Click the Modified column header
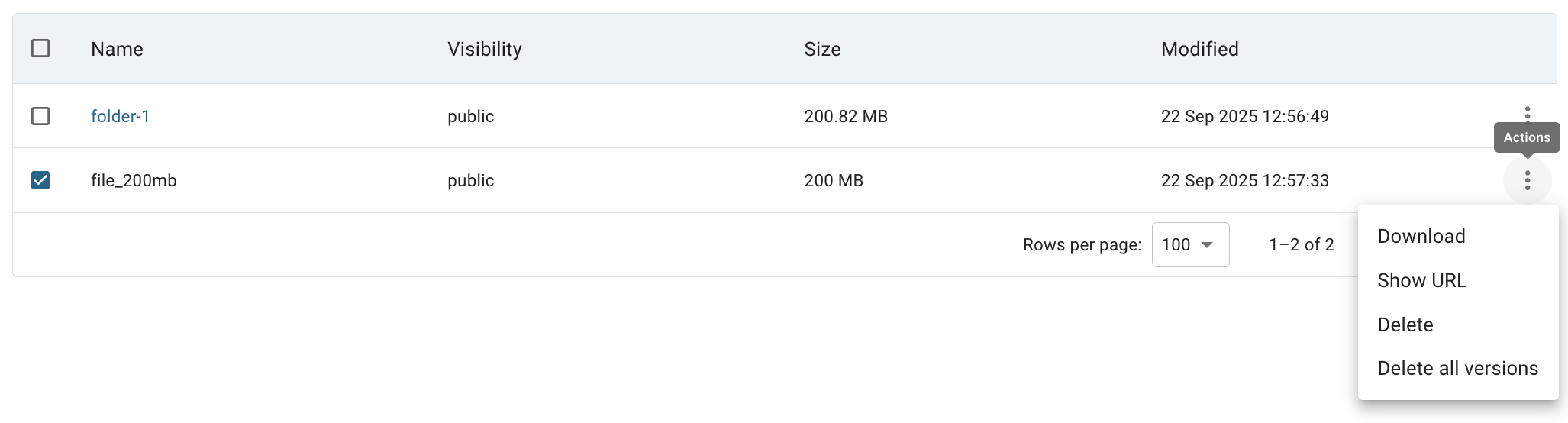Image resolution: width=1568 pixels, height=423 pixels. 1199,49
